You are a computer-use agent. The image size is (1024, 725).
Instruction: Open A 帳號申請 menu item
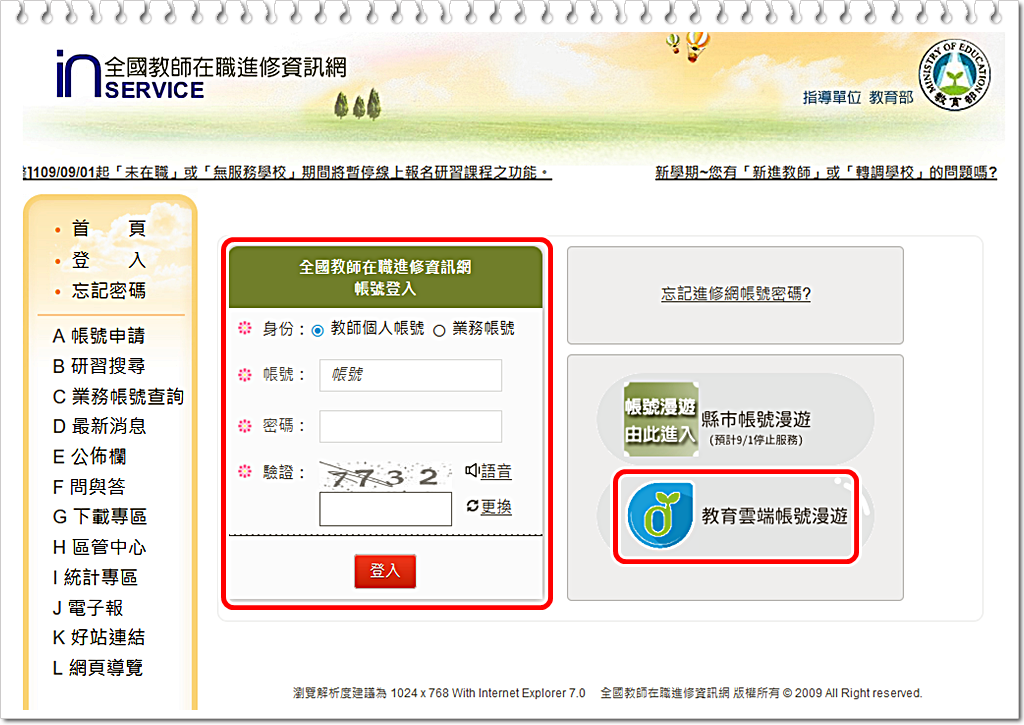point(99,336)
